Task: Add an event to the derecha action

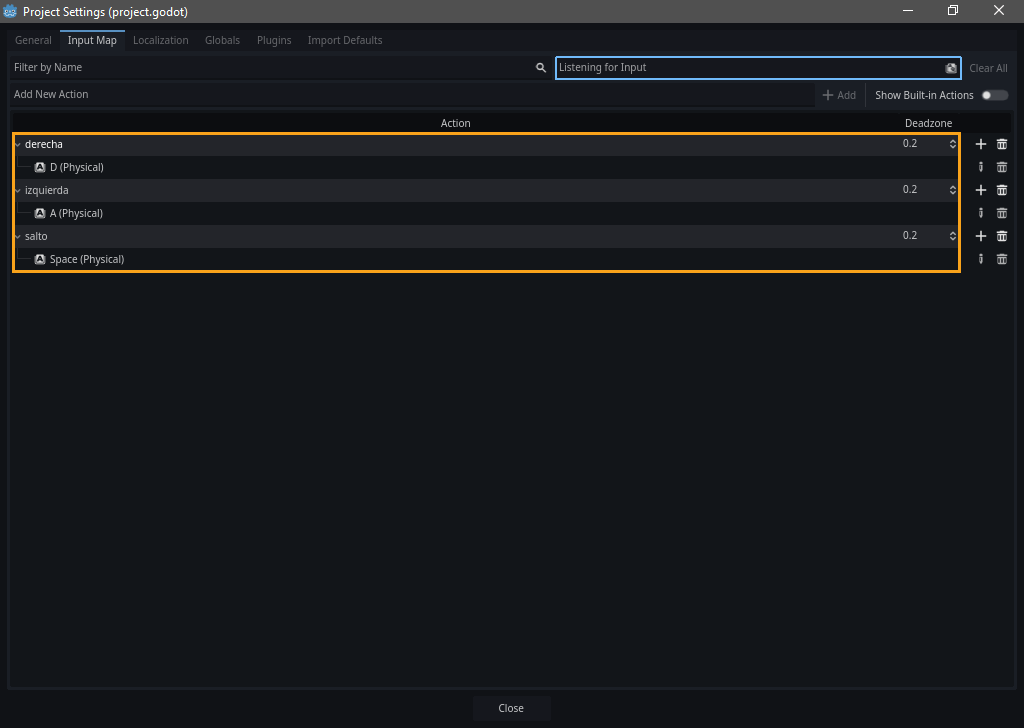Action: pyautogui.click(x=980, y=144)
